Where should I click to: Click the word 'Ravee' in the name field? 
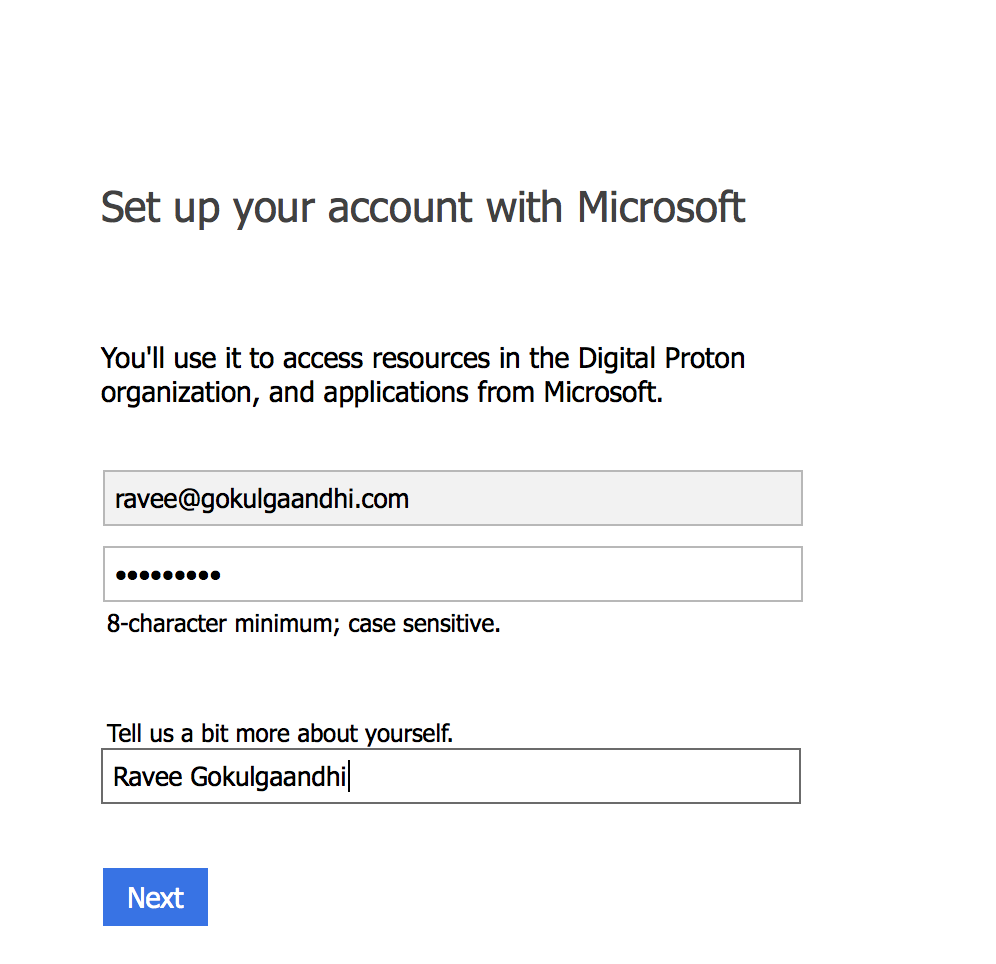(148, 777)
